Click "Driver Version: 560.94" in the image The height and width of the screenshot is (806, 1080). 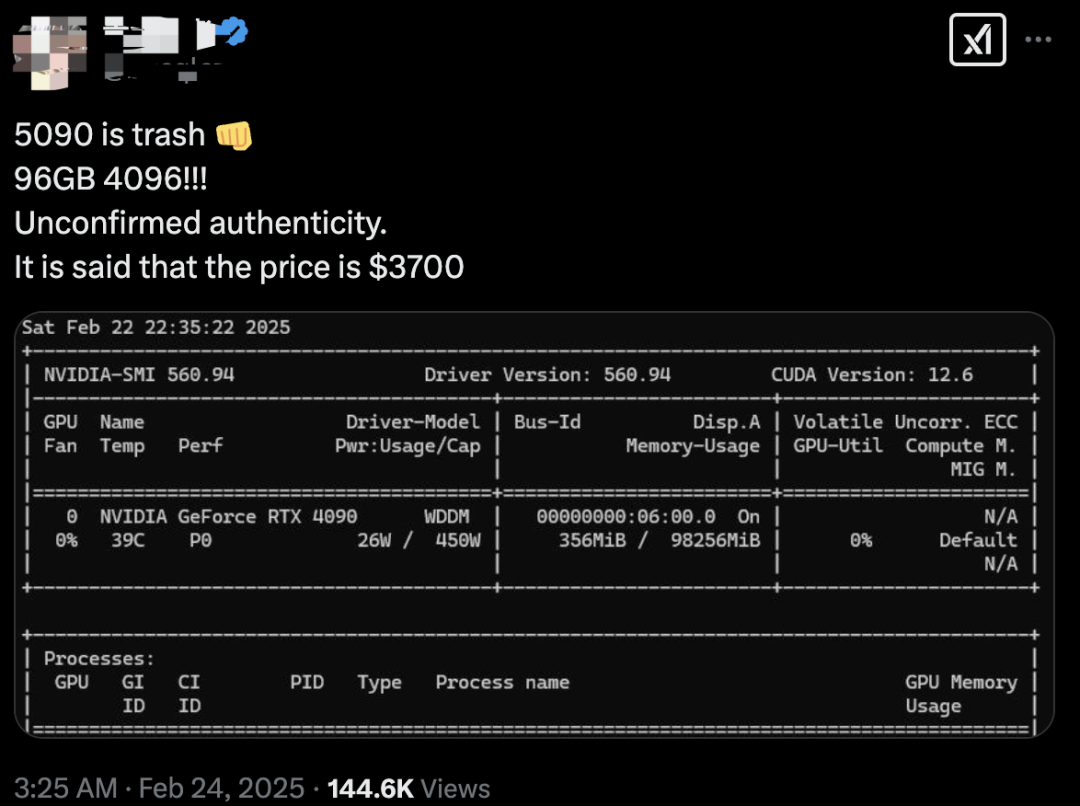[x=547, y=375]
